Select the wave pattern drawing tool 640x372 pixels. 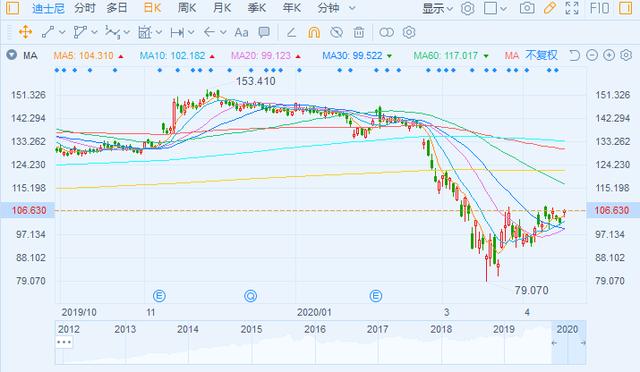tap(112, 32)
